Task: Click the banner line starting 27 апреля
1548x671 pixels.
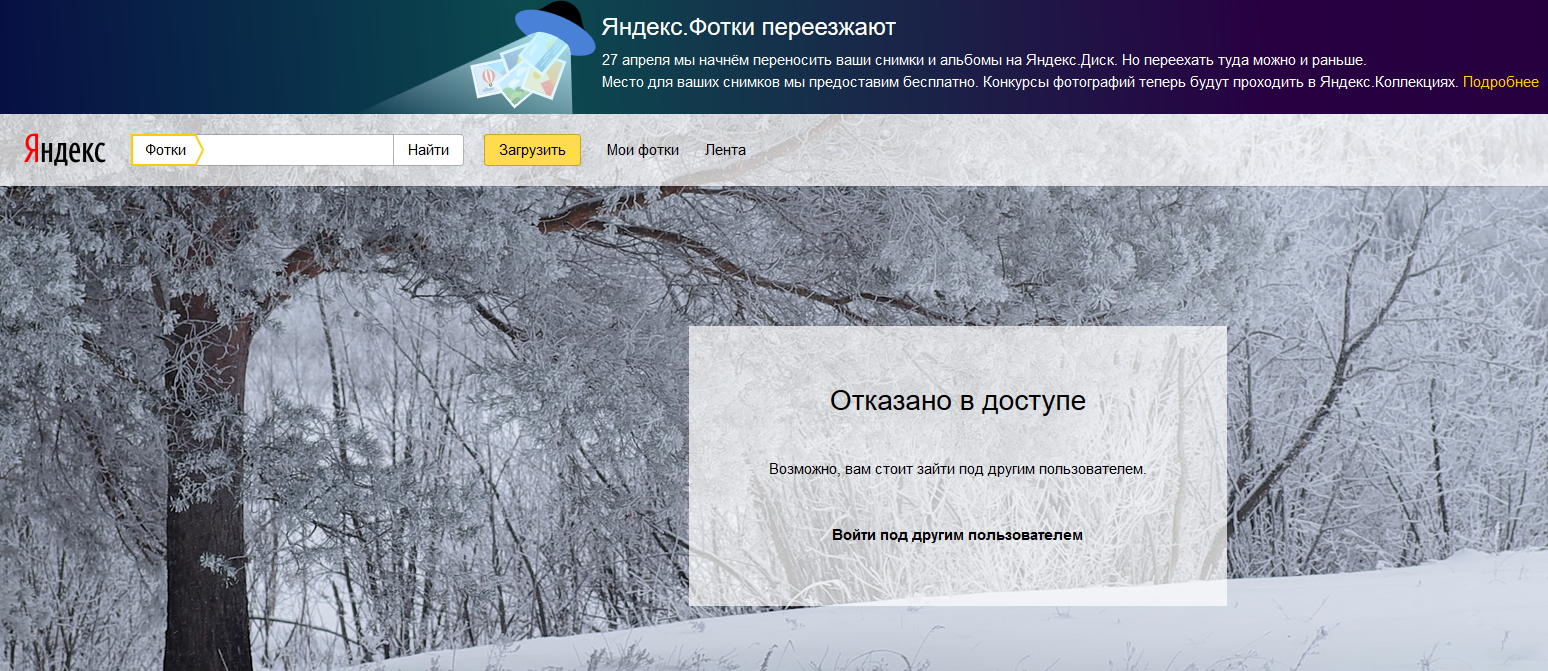Action: (x=984, y=60)
